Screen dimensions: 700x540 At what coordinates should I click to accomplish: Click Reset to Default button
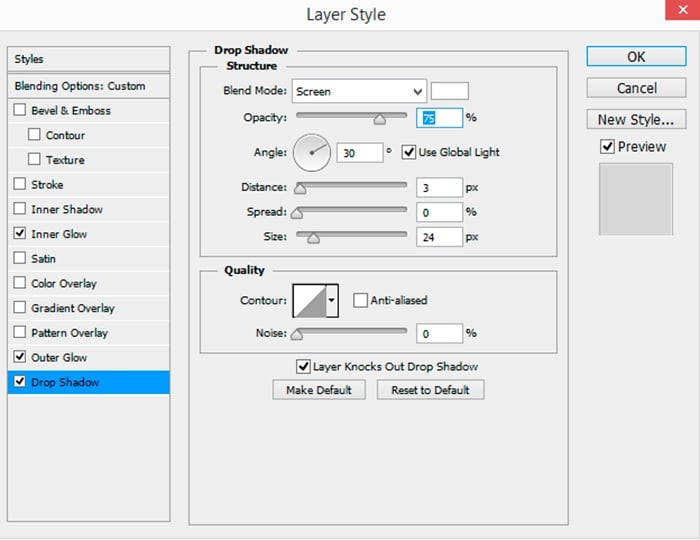point(430,390)
